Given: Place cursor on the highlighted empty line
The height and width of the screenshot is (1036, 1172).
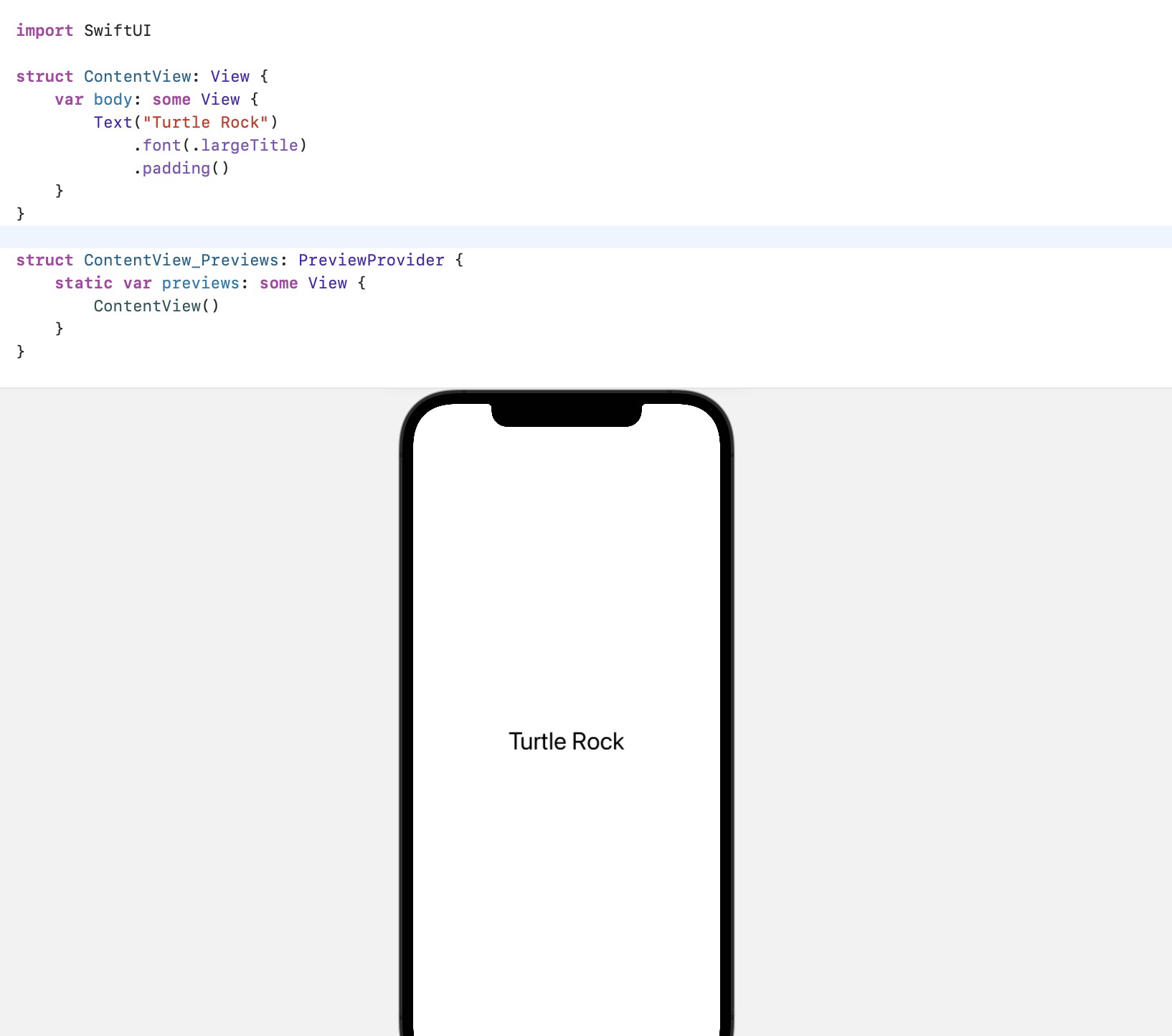Looking at the screenshot, I should click(x=586, y=237).
